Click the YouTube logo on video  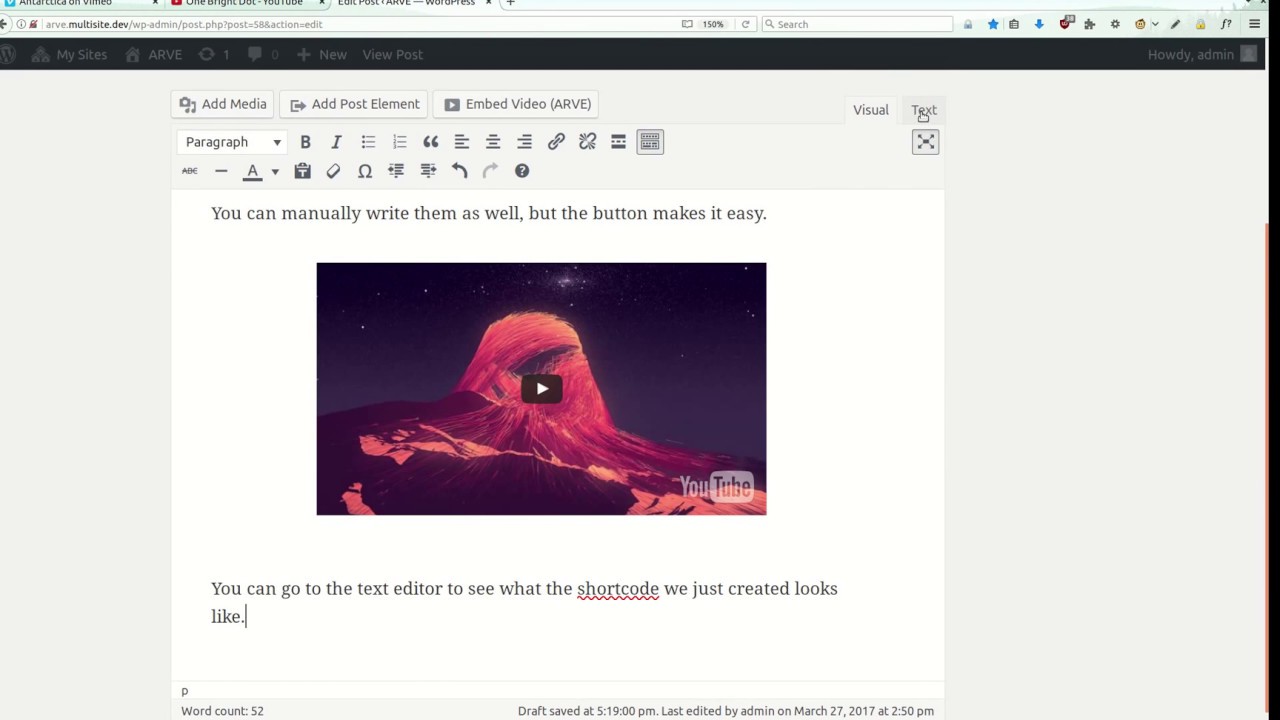(716, 487)
